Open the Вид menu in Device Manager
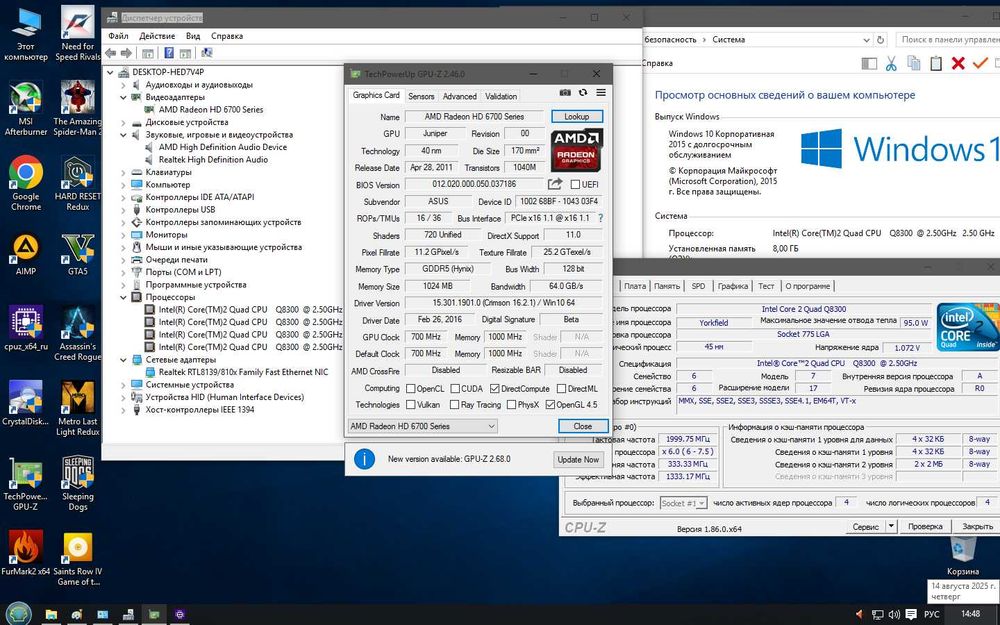The height and width of the screenshot is (625, 1000). click(193, 36)
